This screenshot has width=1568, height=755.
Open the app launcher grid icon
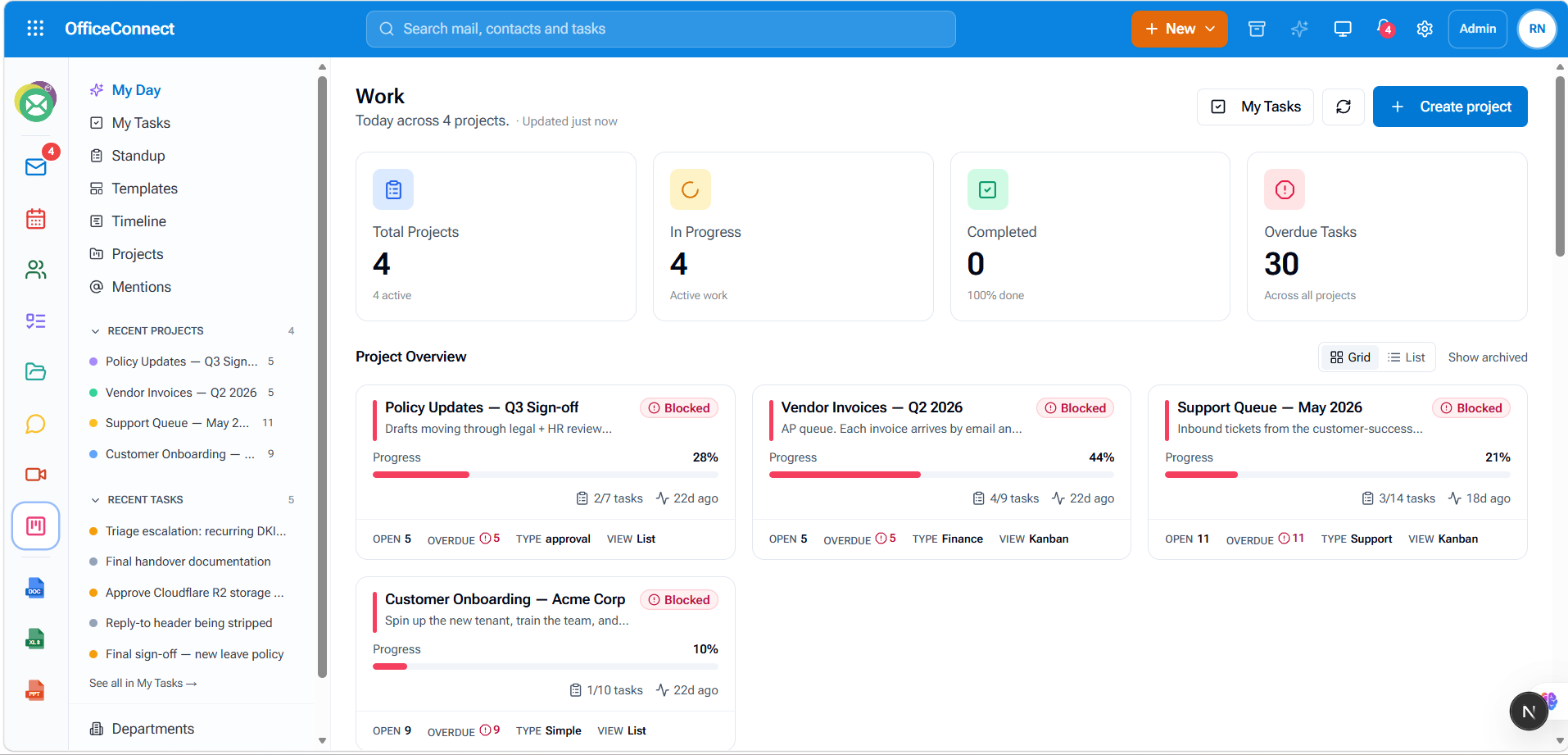coord(35,29)
